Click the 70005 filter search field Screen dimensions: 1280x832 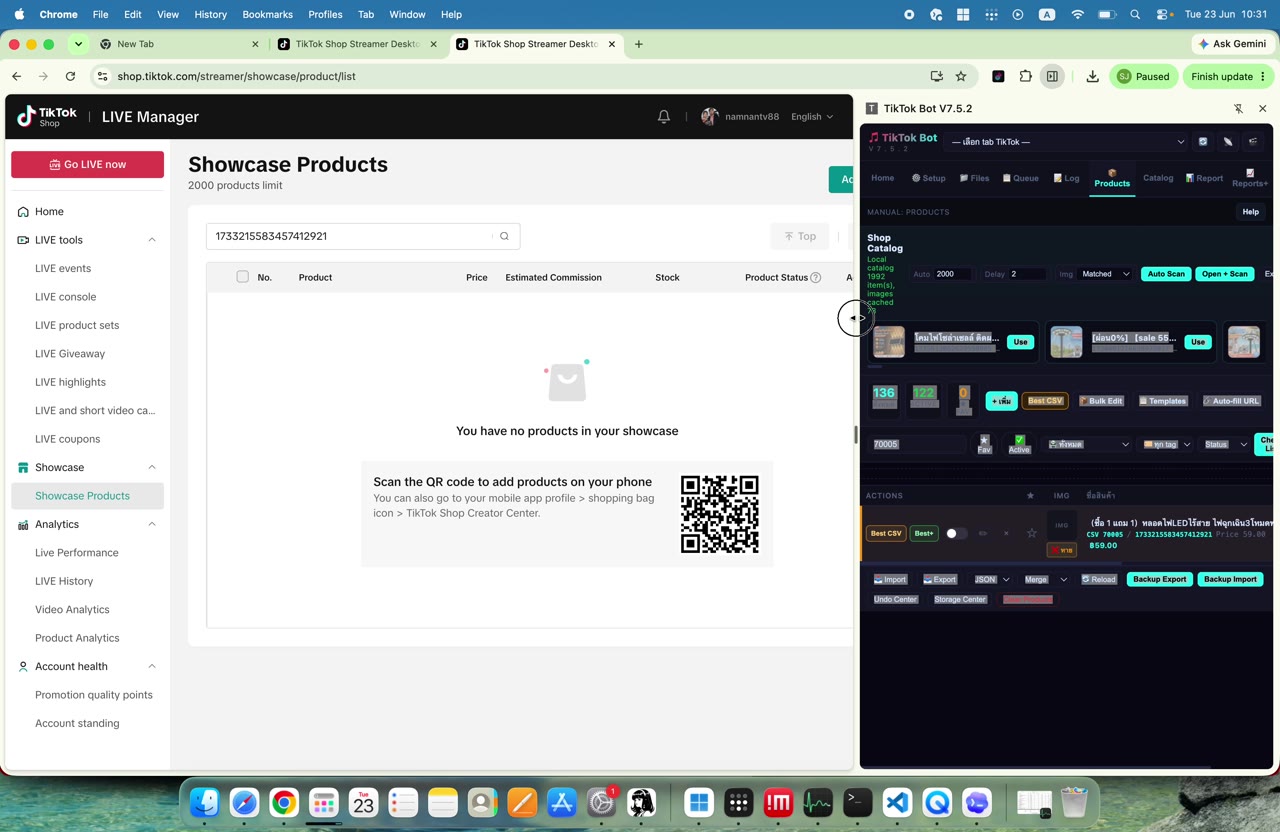click(x=918, y=444)
